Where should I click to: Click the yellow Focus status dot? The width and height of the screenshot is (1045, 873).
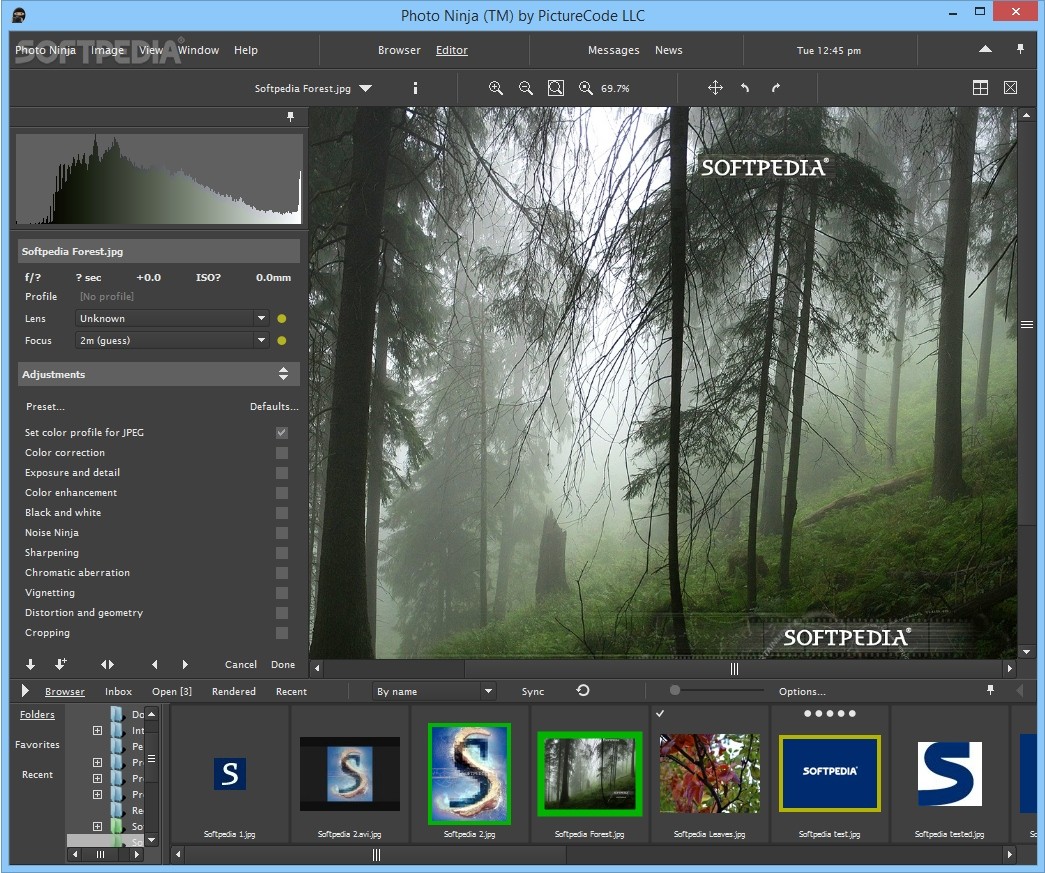click(282, 341)
